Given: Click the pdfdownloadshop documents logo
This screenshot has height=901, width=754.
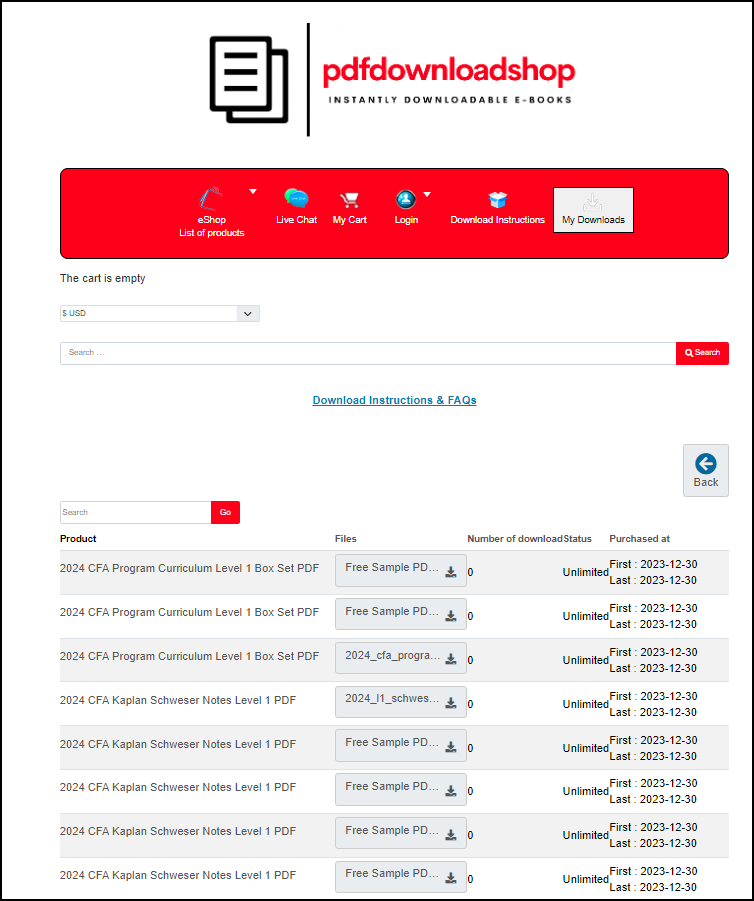Looking at the screenshot, I should (x=248, y=80).
